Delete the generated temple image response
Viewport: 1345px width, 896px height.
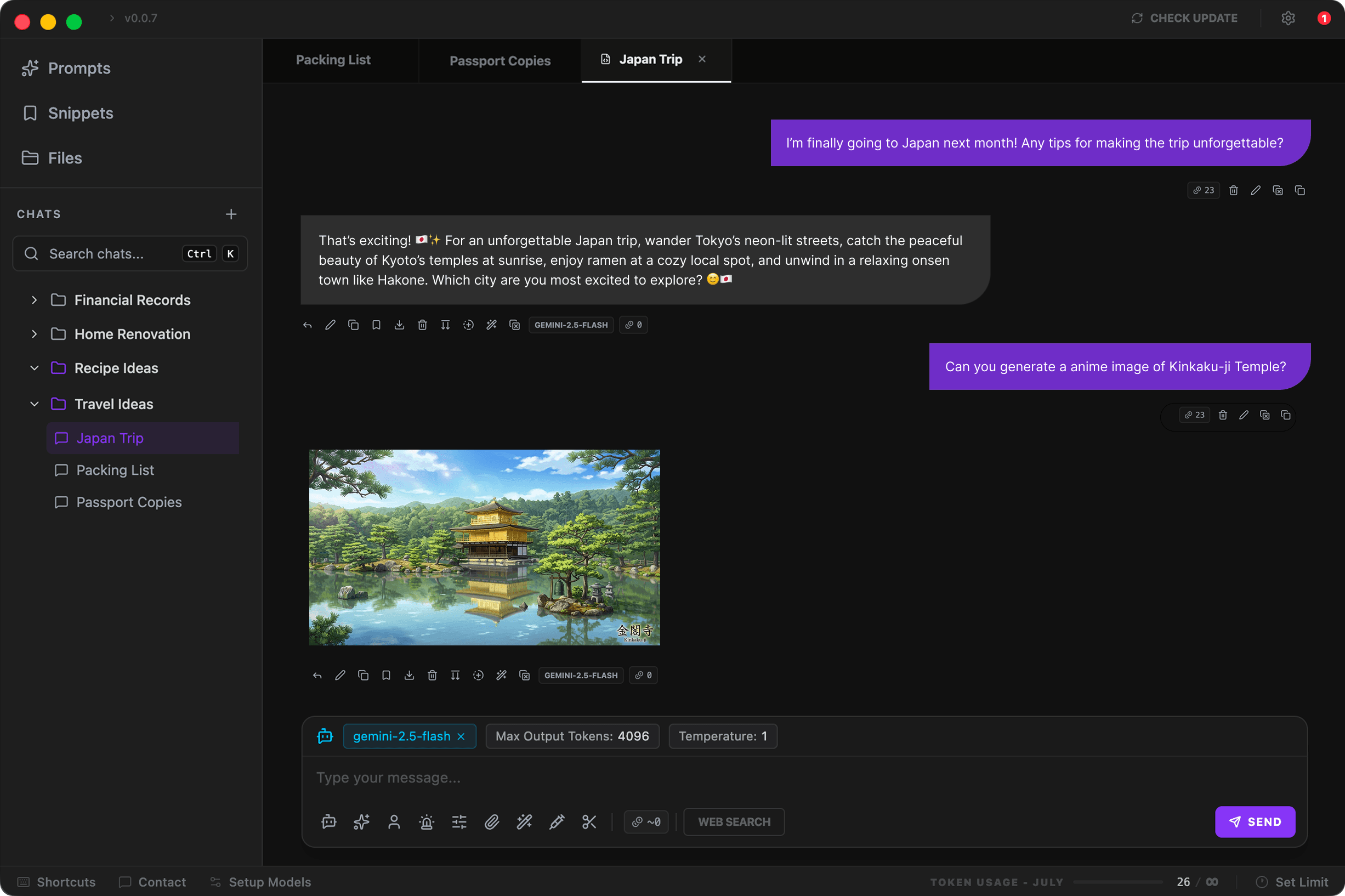432,676
